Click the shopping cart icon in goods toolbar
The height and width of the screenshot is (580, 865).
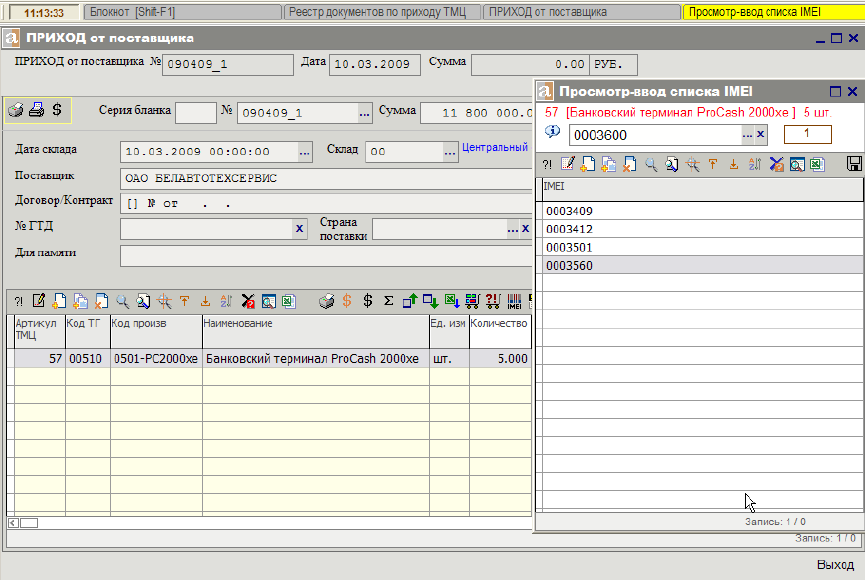pyautogui.click(x=472, y=301)
